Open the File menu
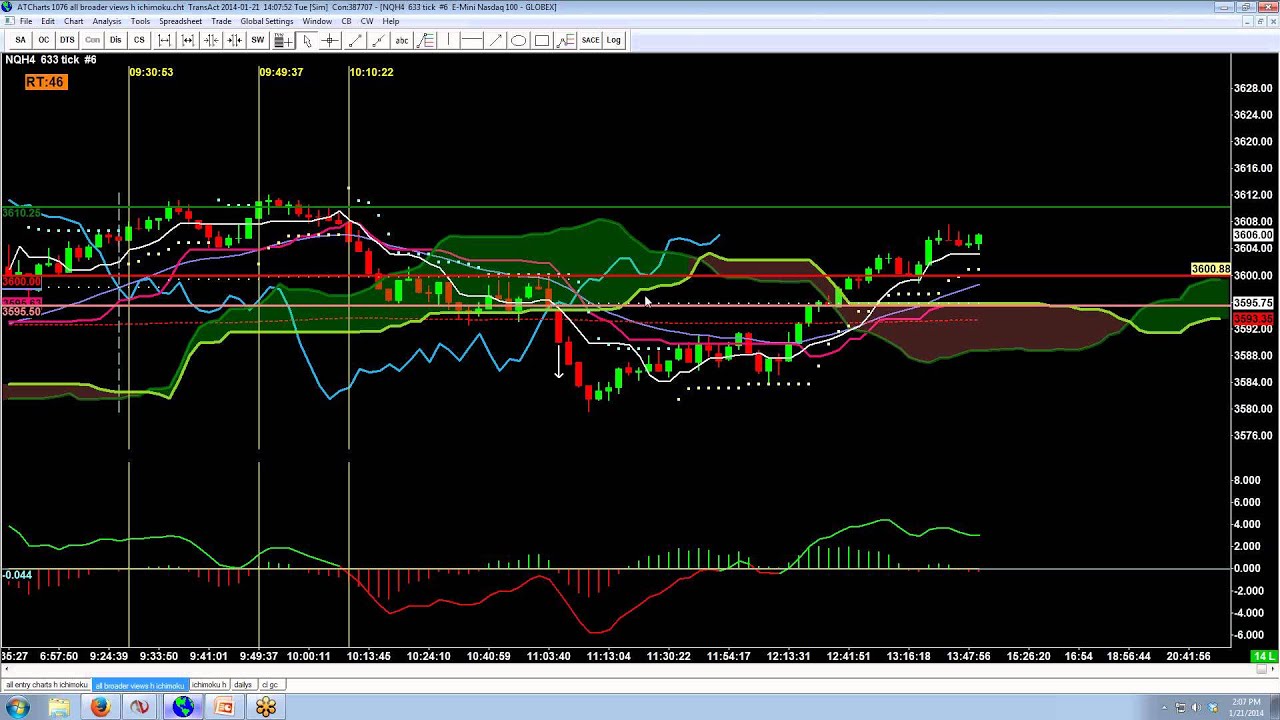Screen dimensions: 1280x720 pyautogui.click(x=26, y=21)
